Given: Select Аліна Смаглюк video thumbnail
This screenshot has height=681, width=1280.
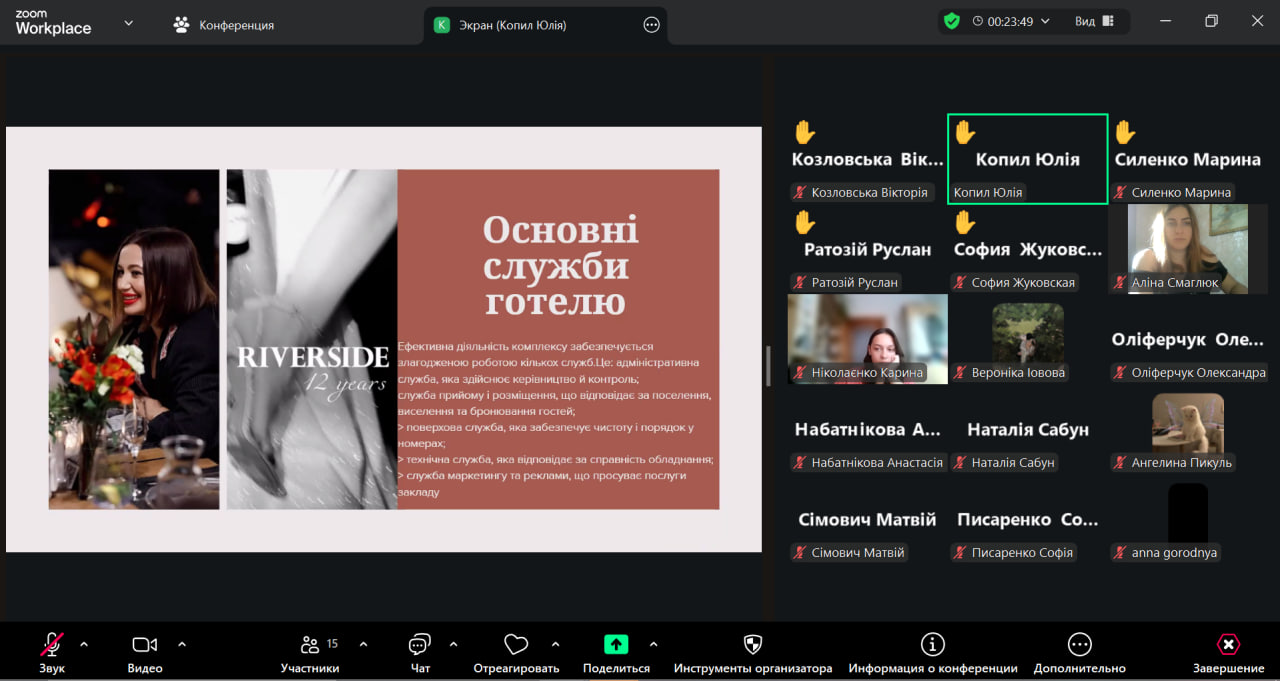Looking at the screenshot, I should pos(1188,248).
